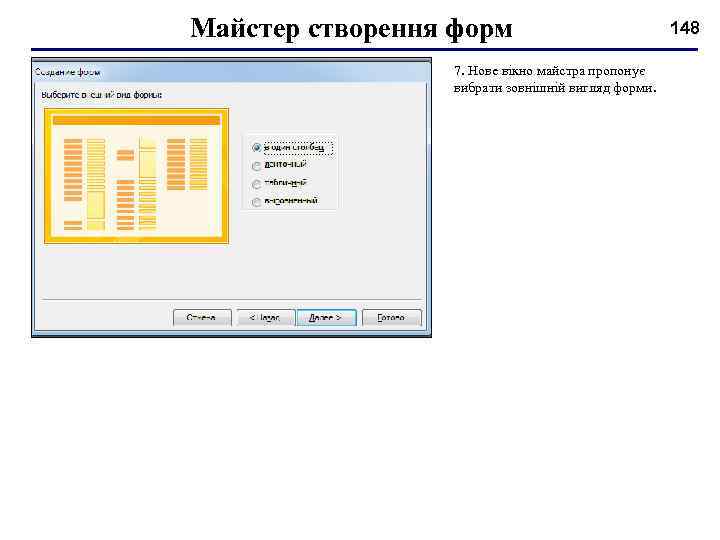Click the Отмена button

(x=202, y=317)
